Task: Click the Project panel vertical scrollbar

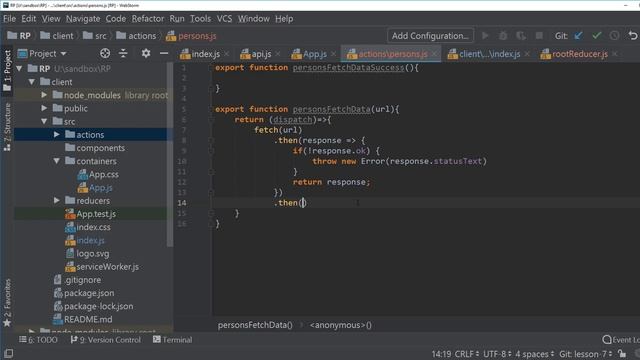Action: point(170,155)
